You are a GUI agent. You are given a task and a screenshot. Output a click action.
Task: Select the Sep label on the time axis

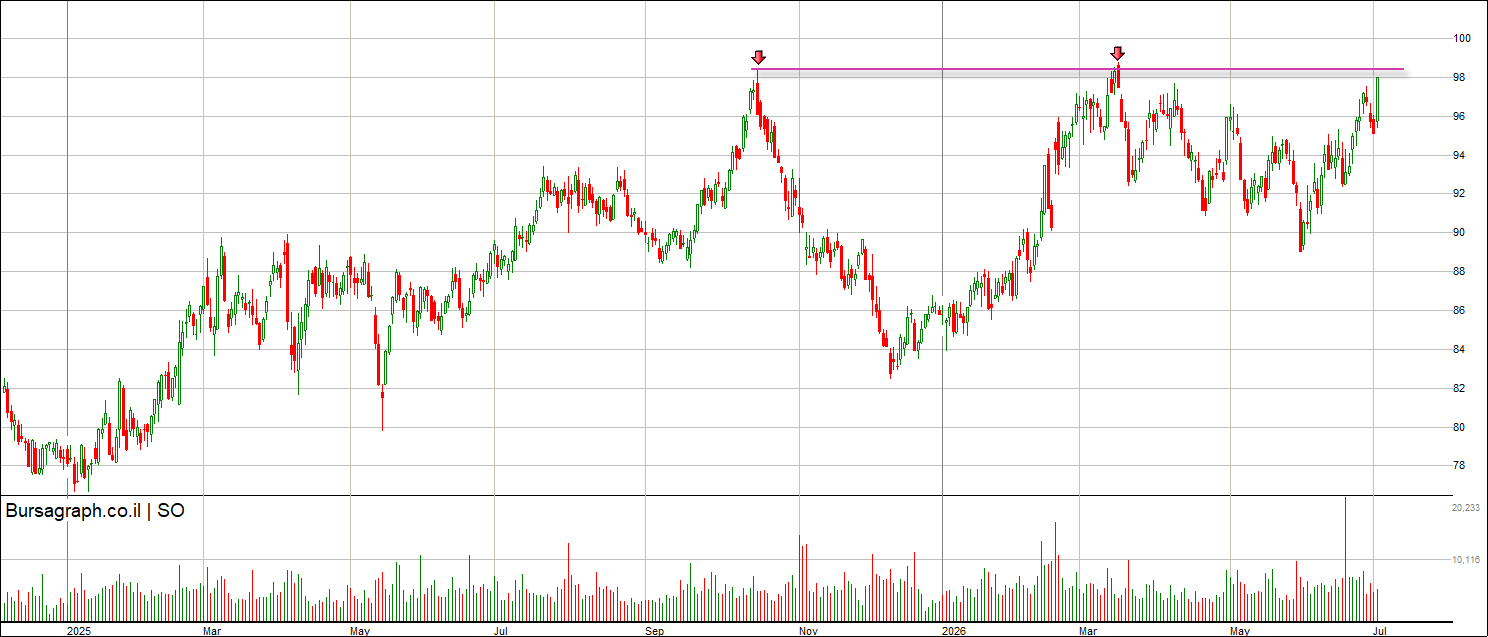(654, 631)
